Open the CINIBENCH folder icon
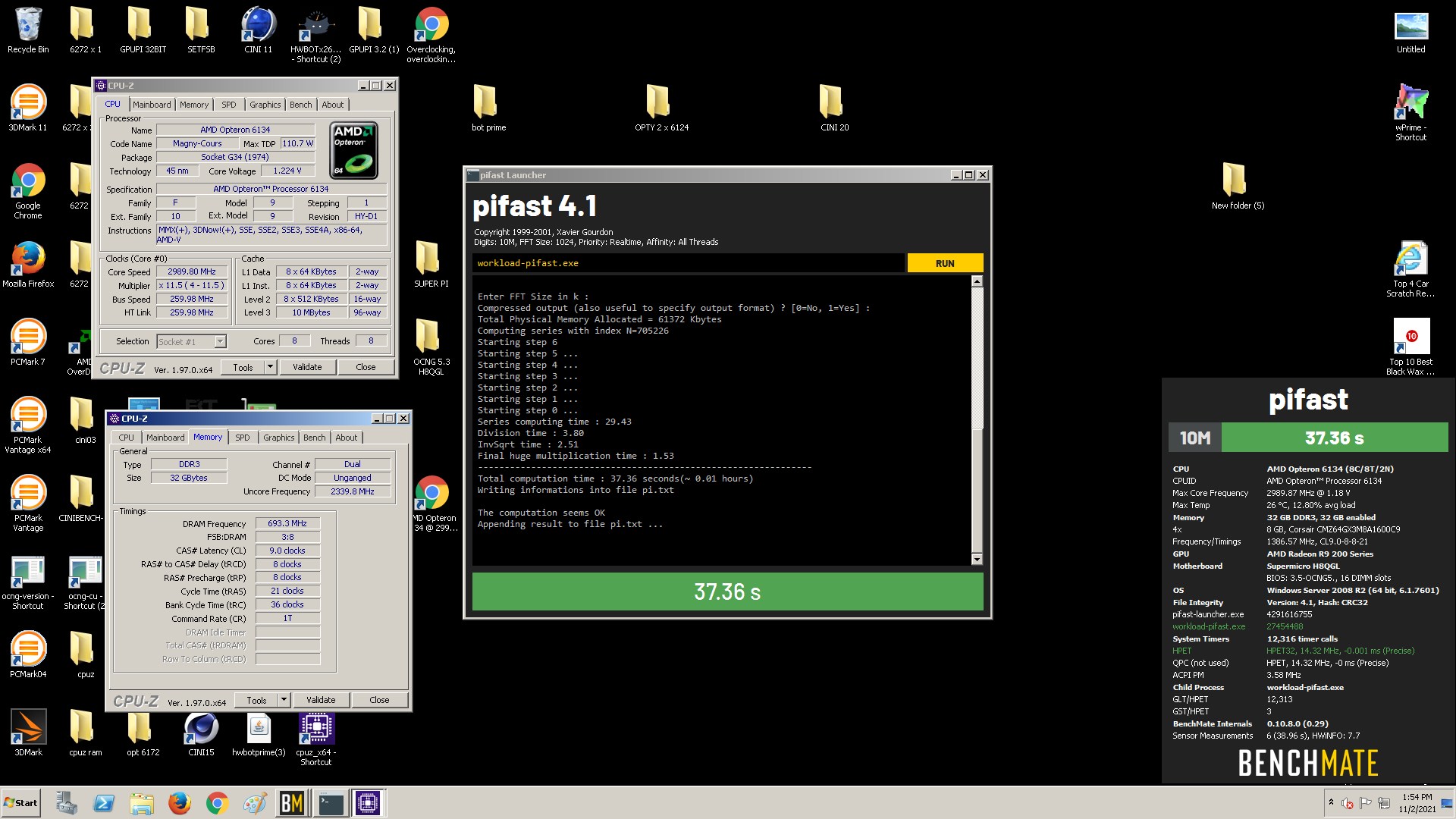 point(81,499)
